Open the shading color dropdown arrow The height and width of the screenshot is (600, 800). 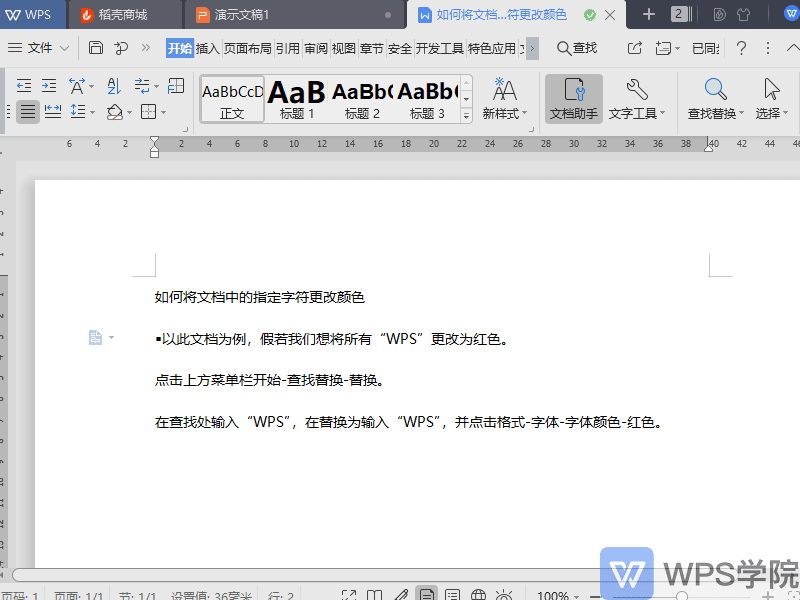[130, 112]
